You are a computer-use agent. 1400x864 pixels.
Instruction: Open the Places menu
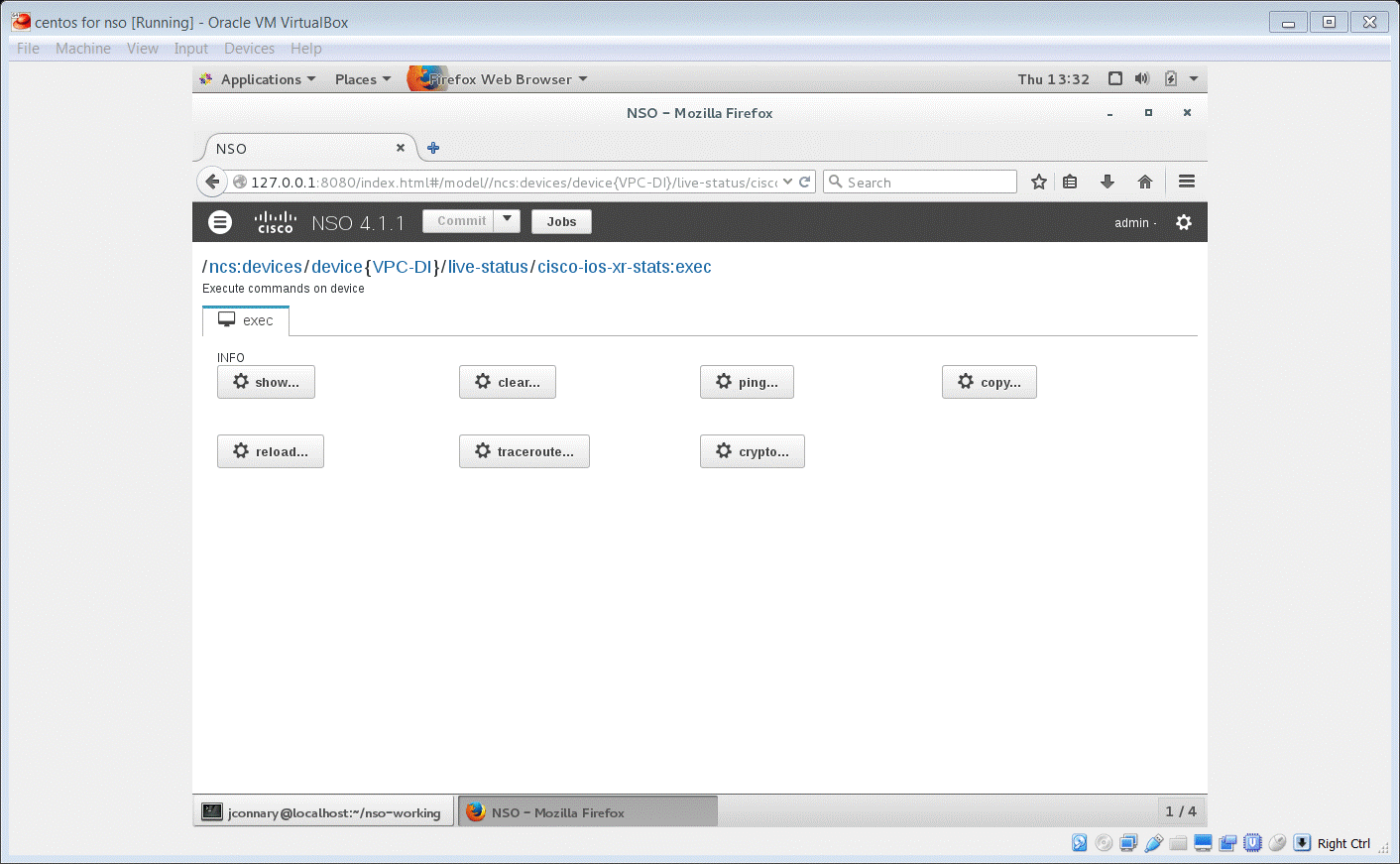pos(363,79)
